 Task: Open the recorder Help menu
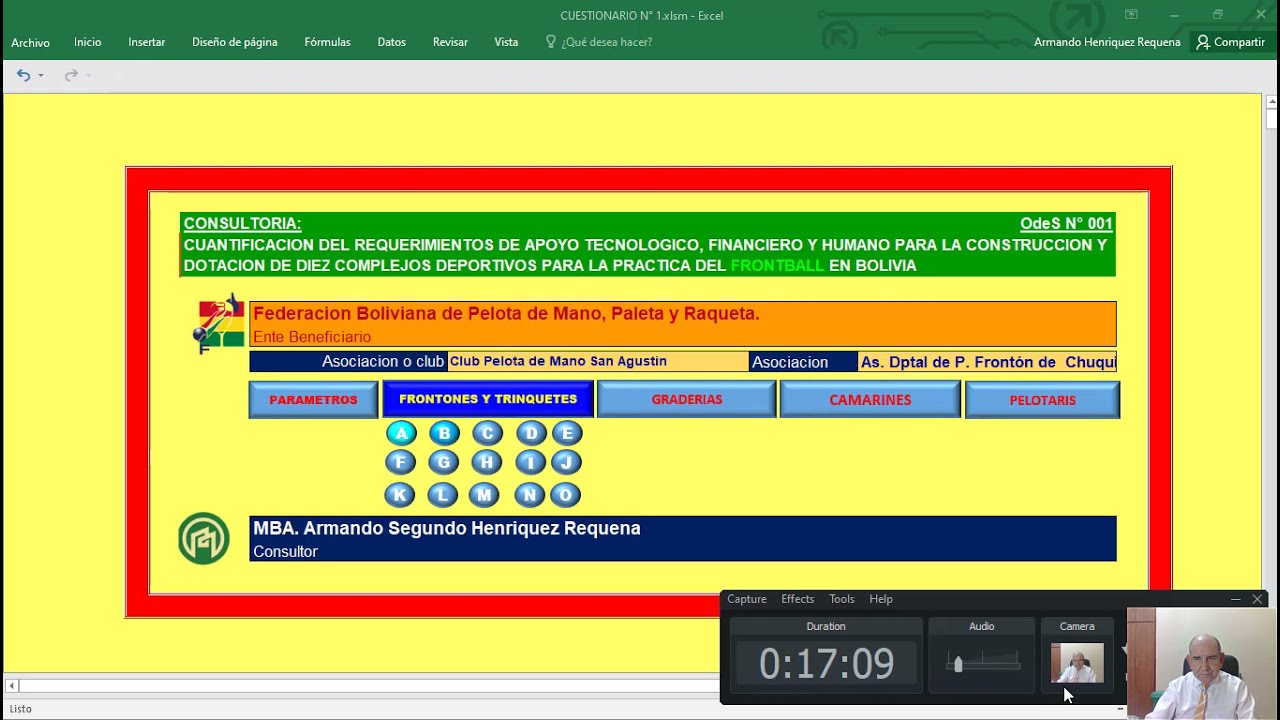coord(881,599)
